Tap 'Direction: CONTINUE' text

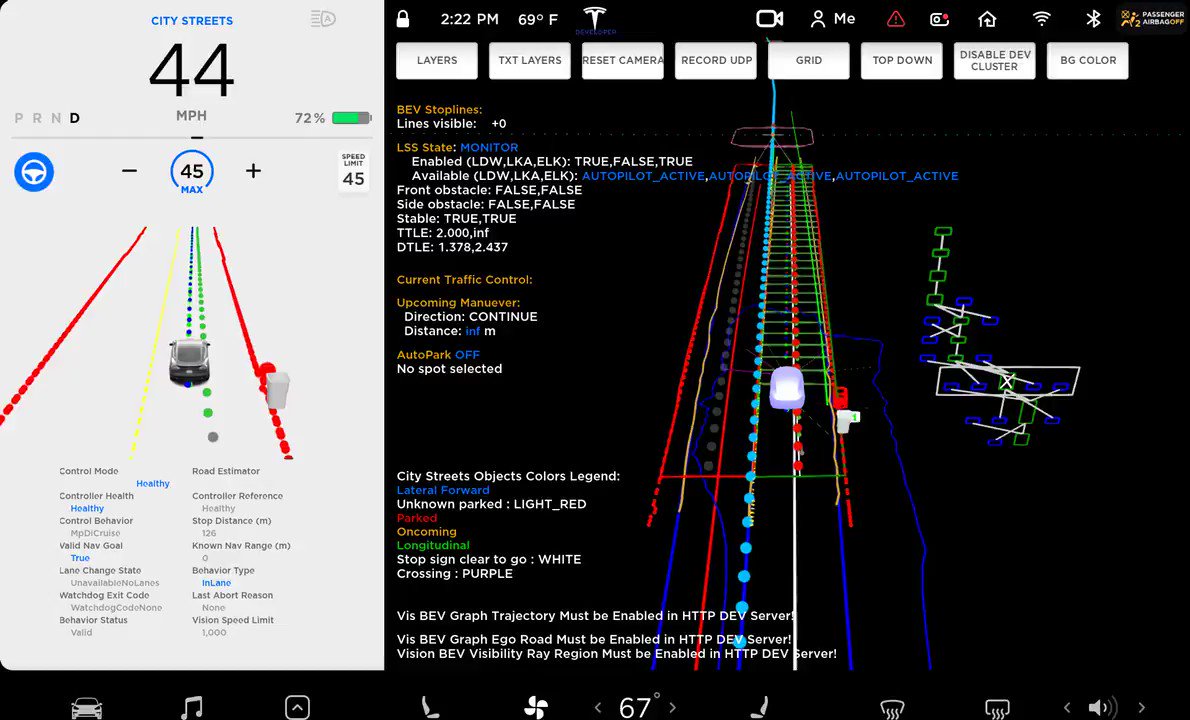tap(471, 316)
